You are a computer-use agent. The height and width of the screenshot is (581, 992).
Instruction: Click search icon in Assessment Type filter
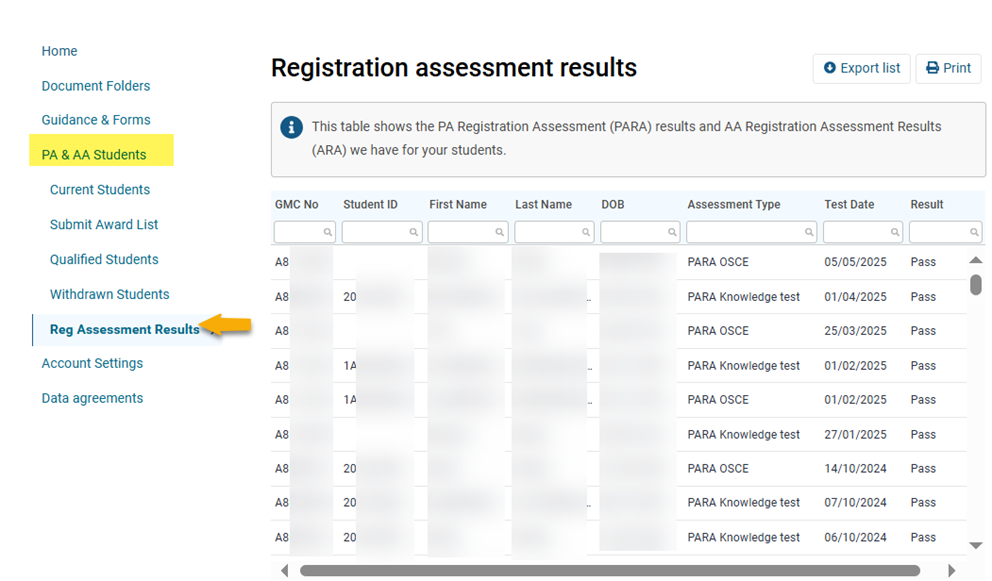809,232
